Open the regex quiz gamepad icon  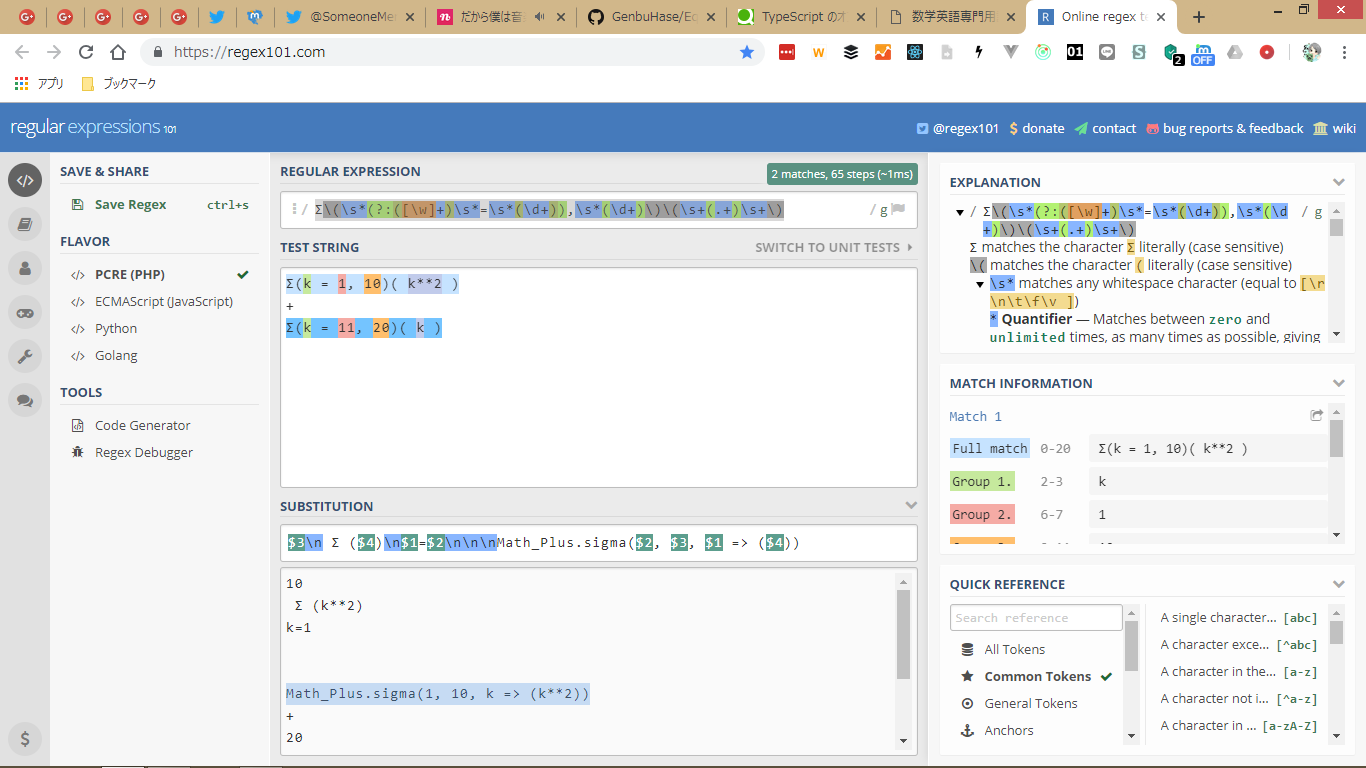point(25,312)
